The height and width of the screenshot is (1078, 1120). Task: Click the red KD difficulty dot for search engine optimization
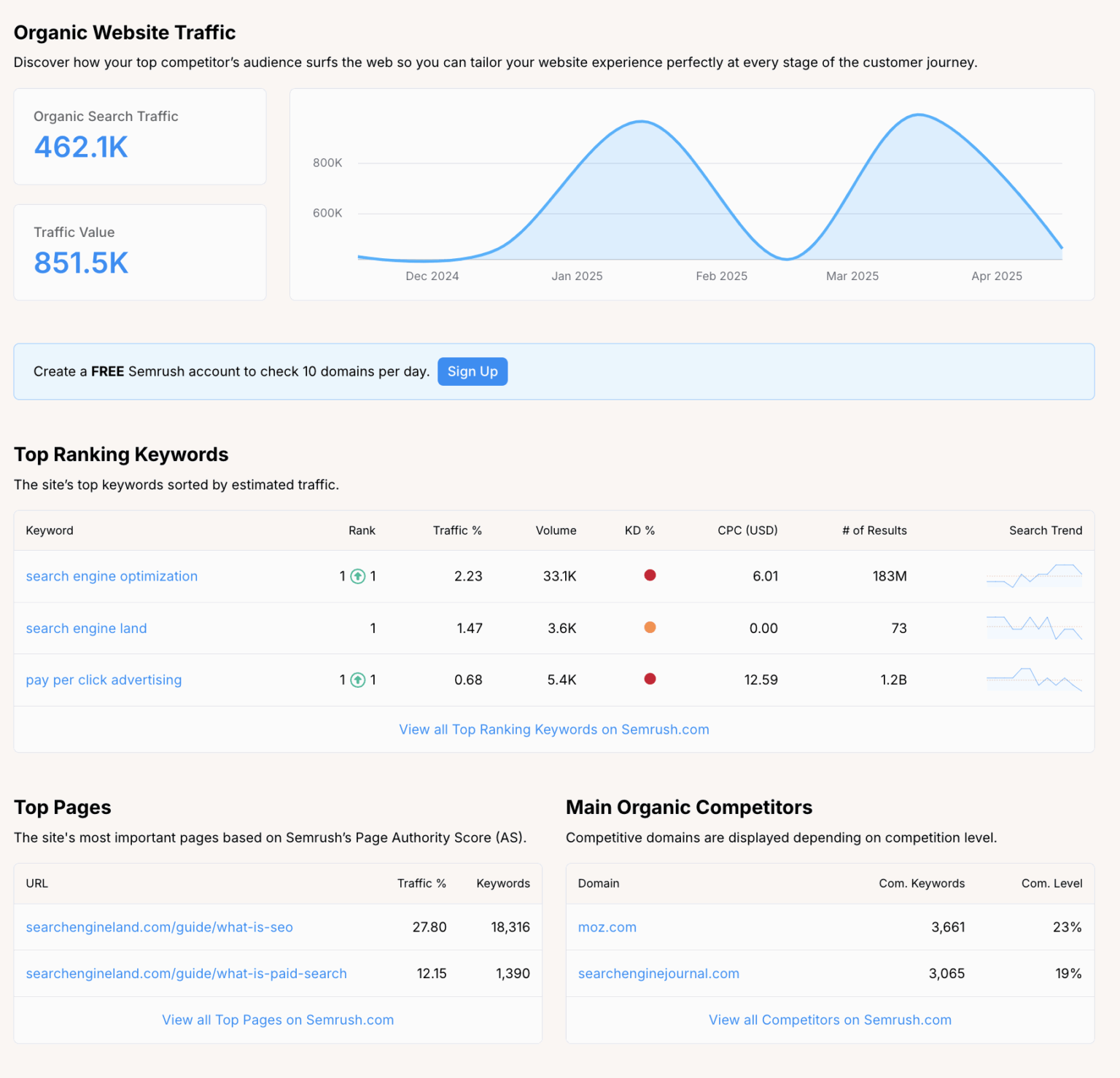coord(650,575)
